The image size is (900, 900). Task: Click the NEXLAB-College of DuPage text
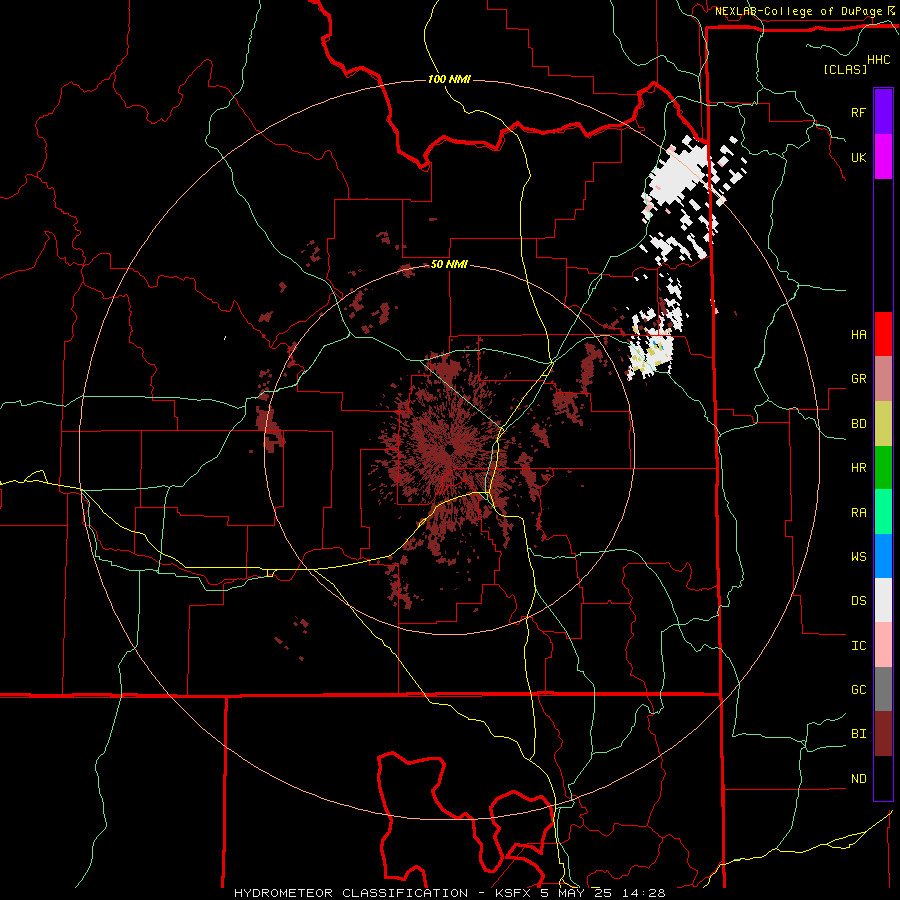(799, 11)
